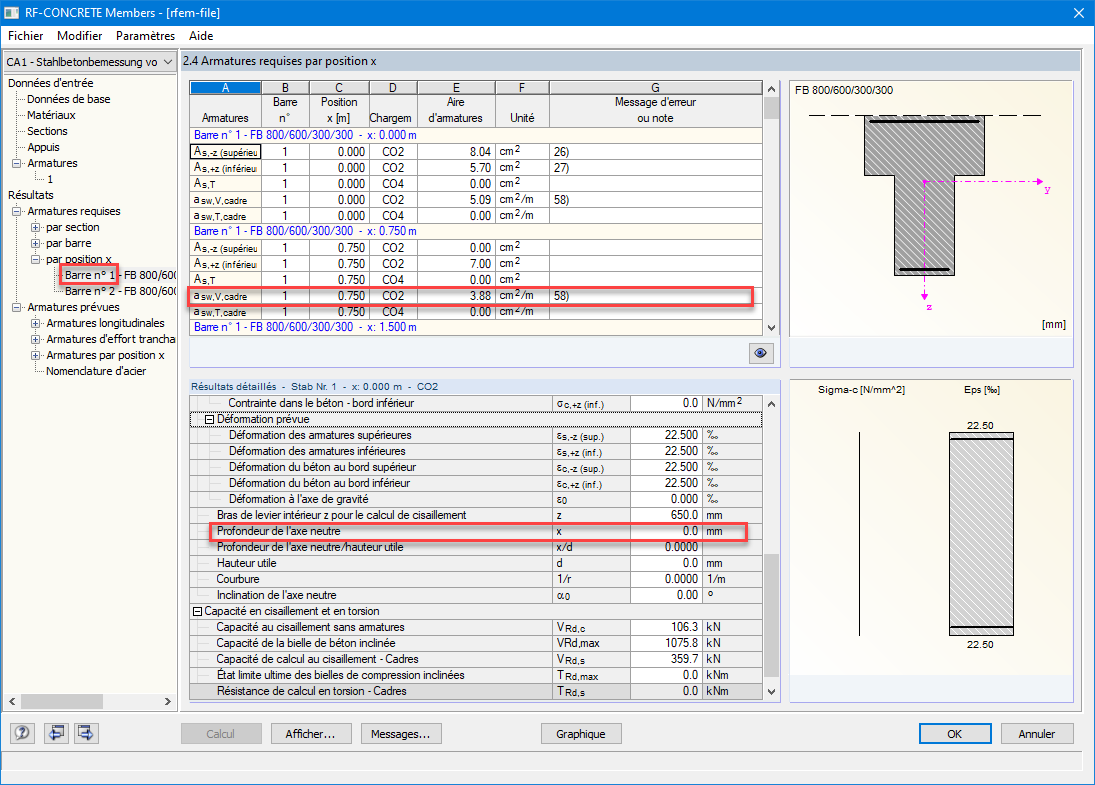Click column G header Message d'erreur

[655, 88]
